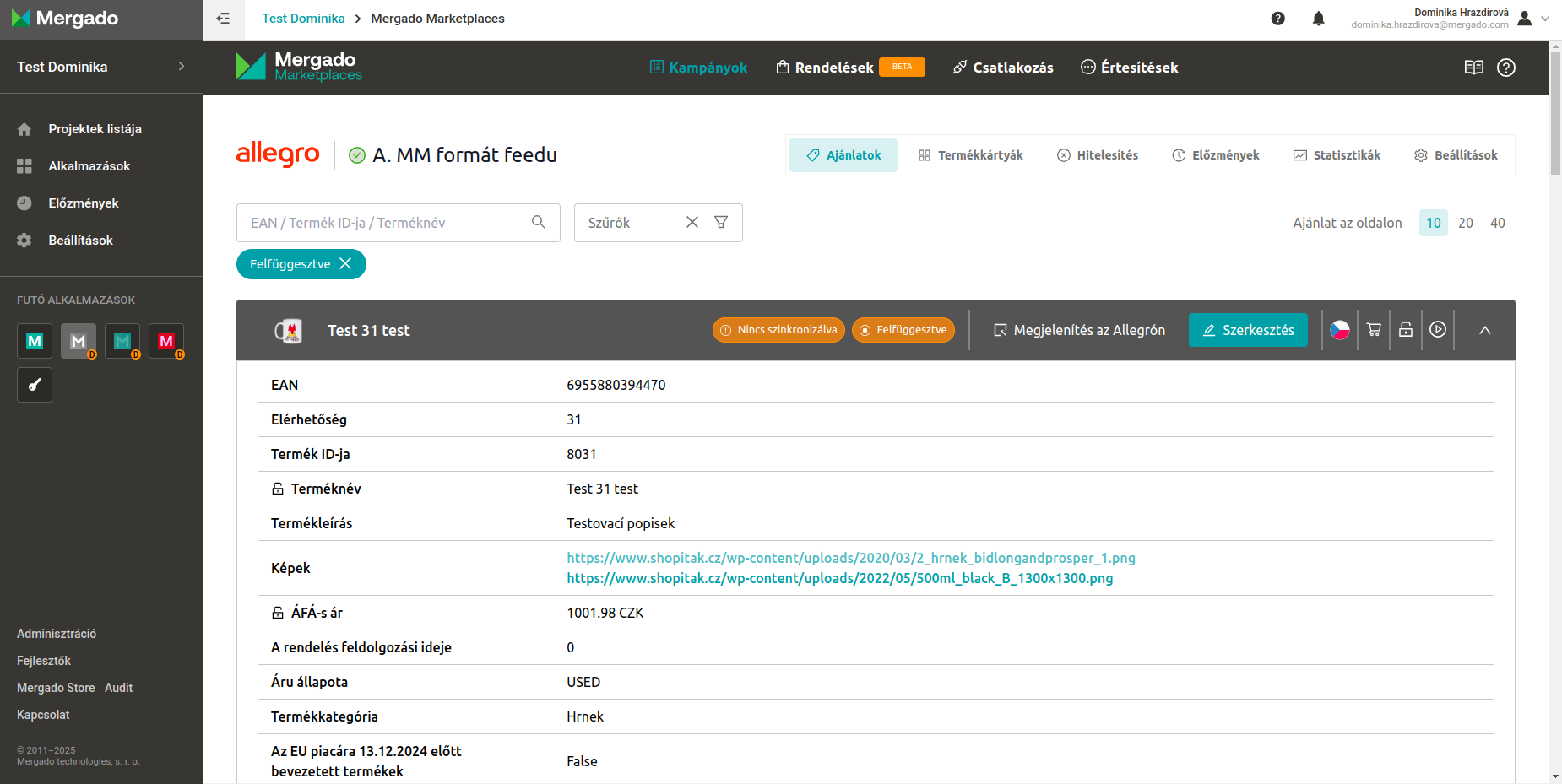Click Megjelenítés az Allegrón link
The image size is (1562, 784).
[1079, 330]
